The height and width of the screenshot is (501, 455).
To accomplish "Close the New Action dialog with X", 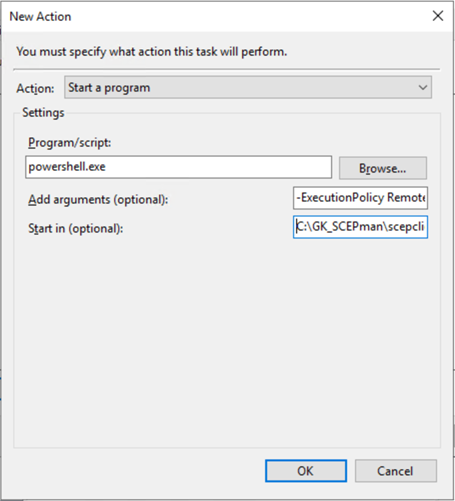I will coord(438,16).
